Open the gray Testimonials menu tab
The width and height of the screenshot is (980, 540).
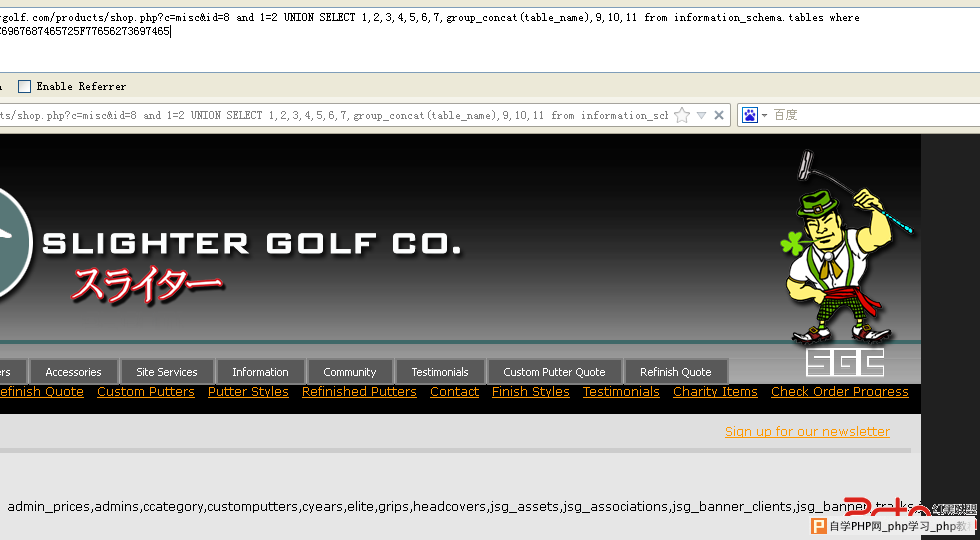(440, 372)
